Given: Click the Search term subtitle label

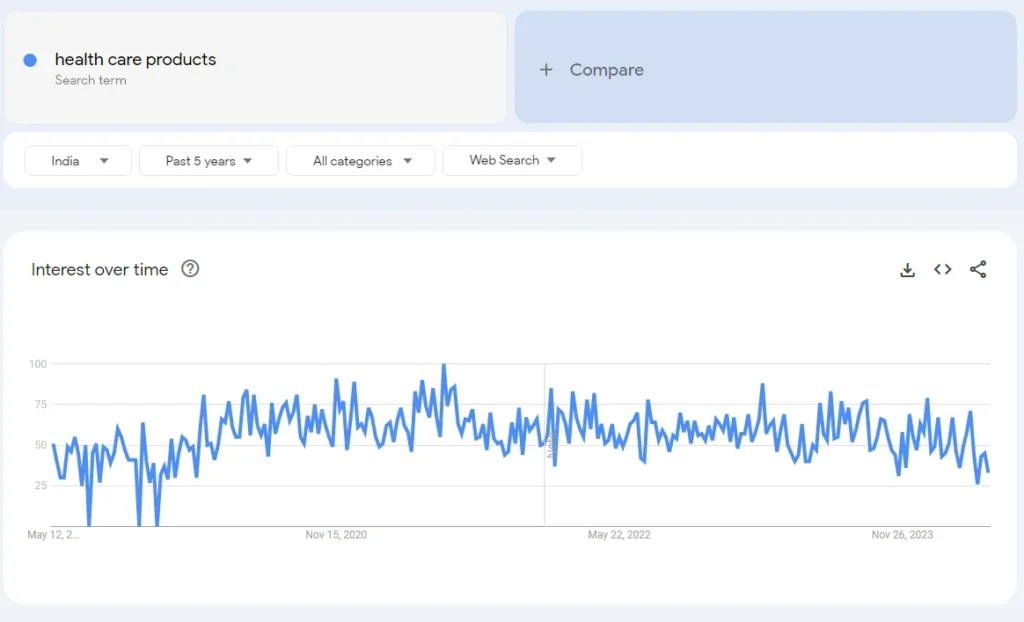Looking at the screenshot, I should (90, 81).
